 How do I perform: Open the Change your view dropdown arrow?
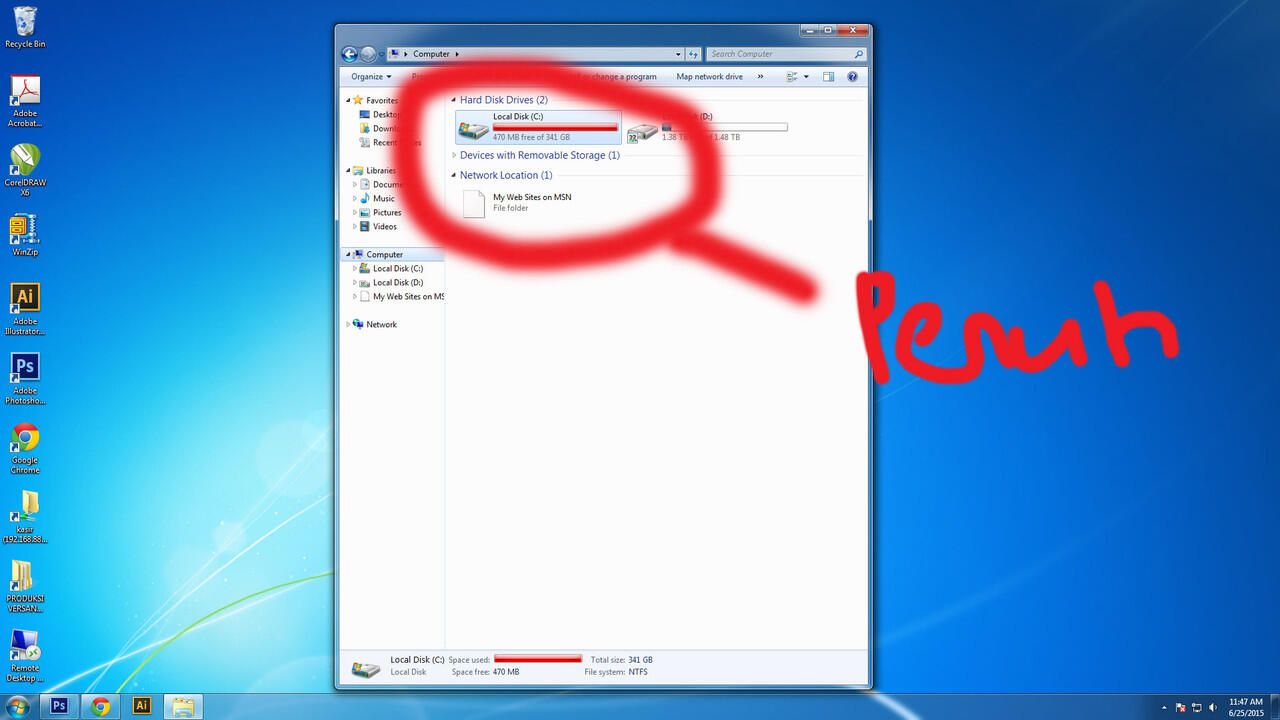point(806,77)
